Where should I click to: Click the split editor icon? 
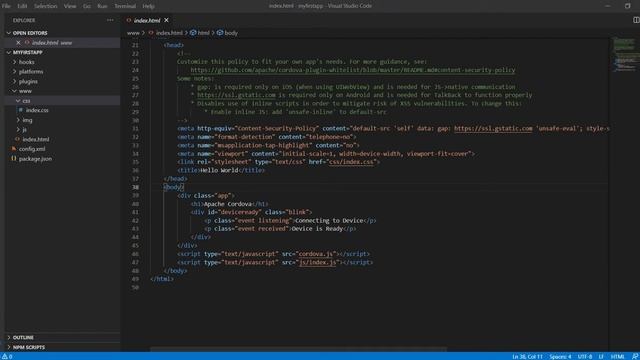(636, 20)
